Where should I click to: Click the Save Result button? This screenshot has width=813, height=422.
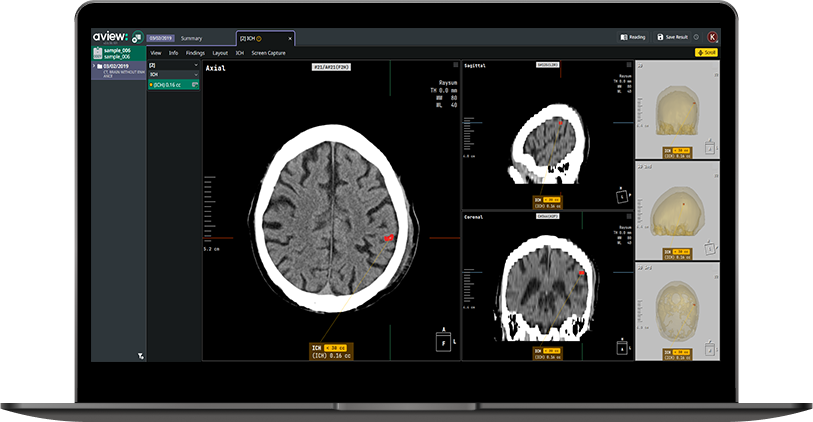coord(672,37)
